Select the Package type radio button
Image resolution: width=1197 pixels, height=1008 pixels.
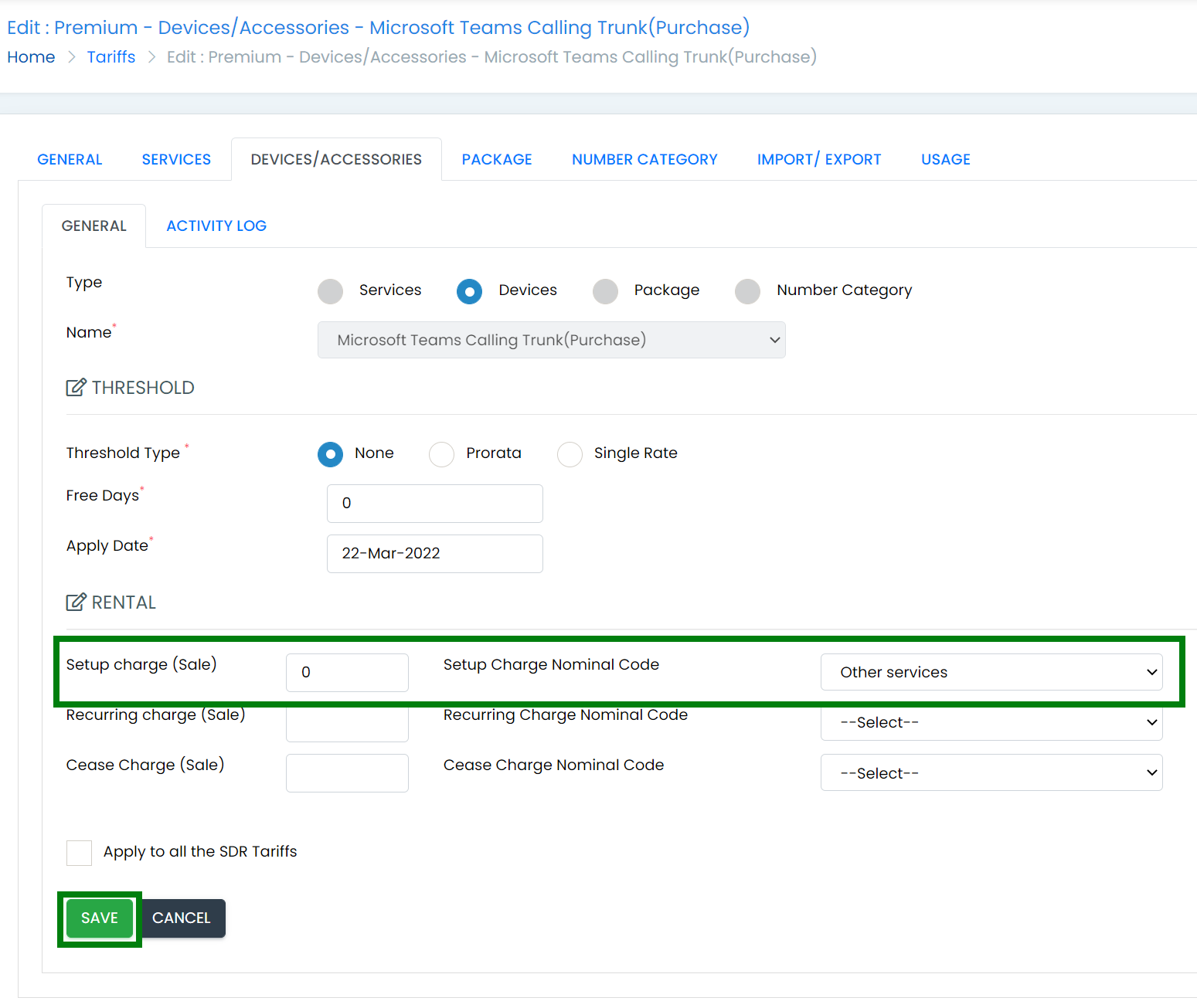click(605, 291)
